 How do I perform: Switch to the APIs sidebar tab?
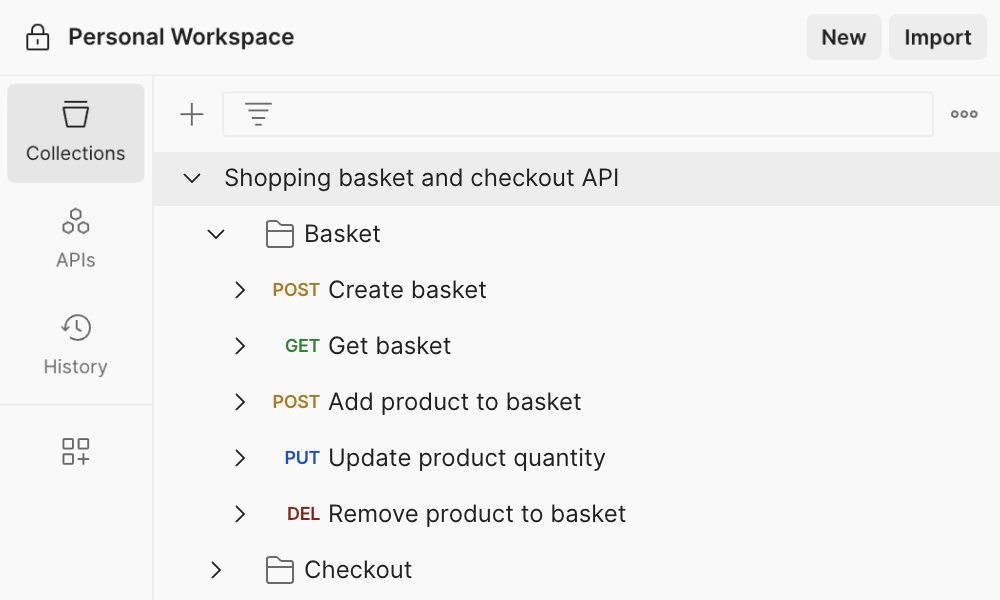click(76, 238)
